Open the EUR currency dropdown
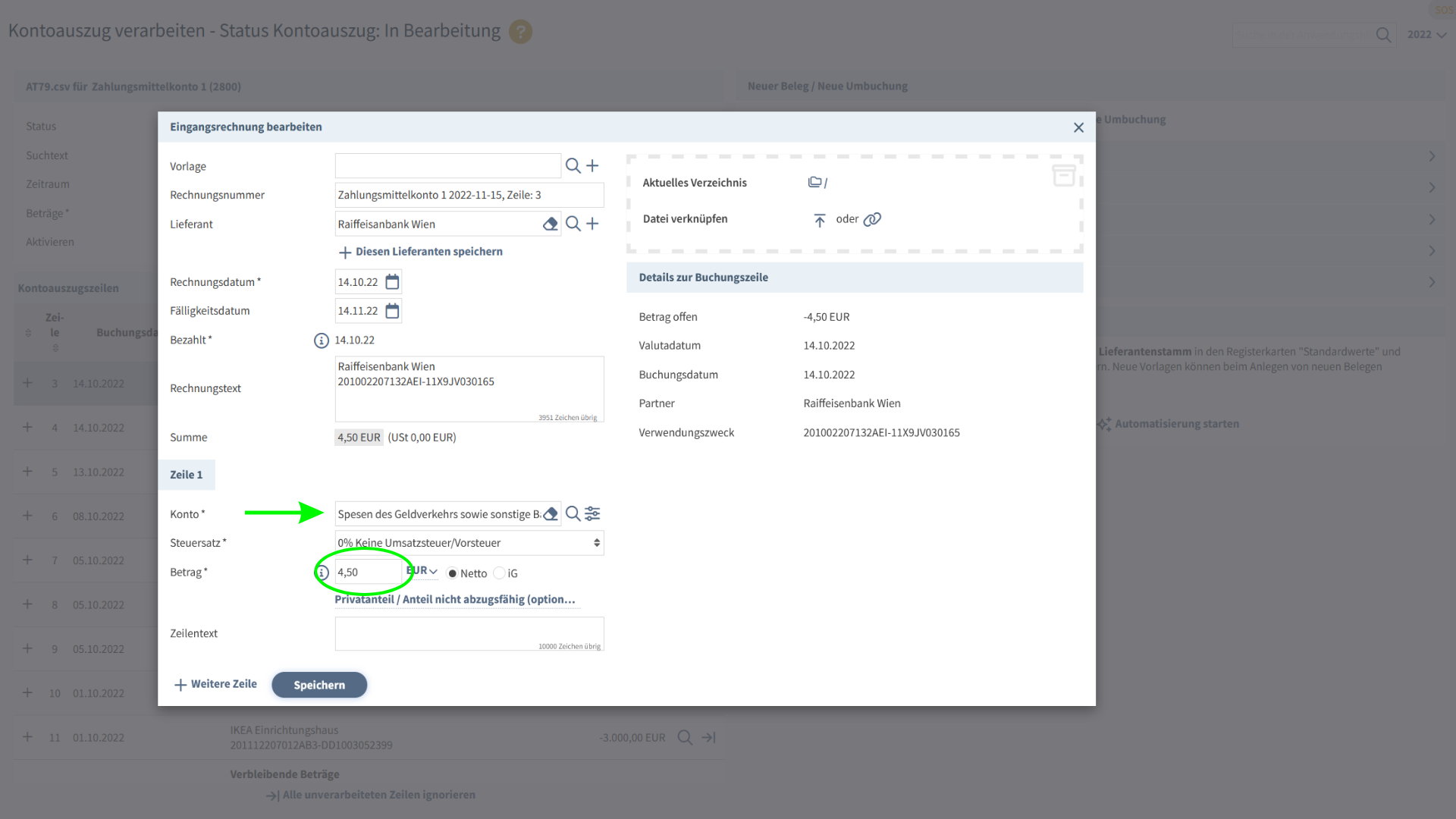The image size is (1456, 819). click(x=423, y=571)
